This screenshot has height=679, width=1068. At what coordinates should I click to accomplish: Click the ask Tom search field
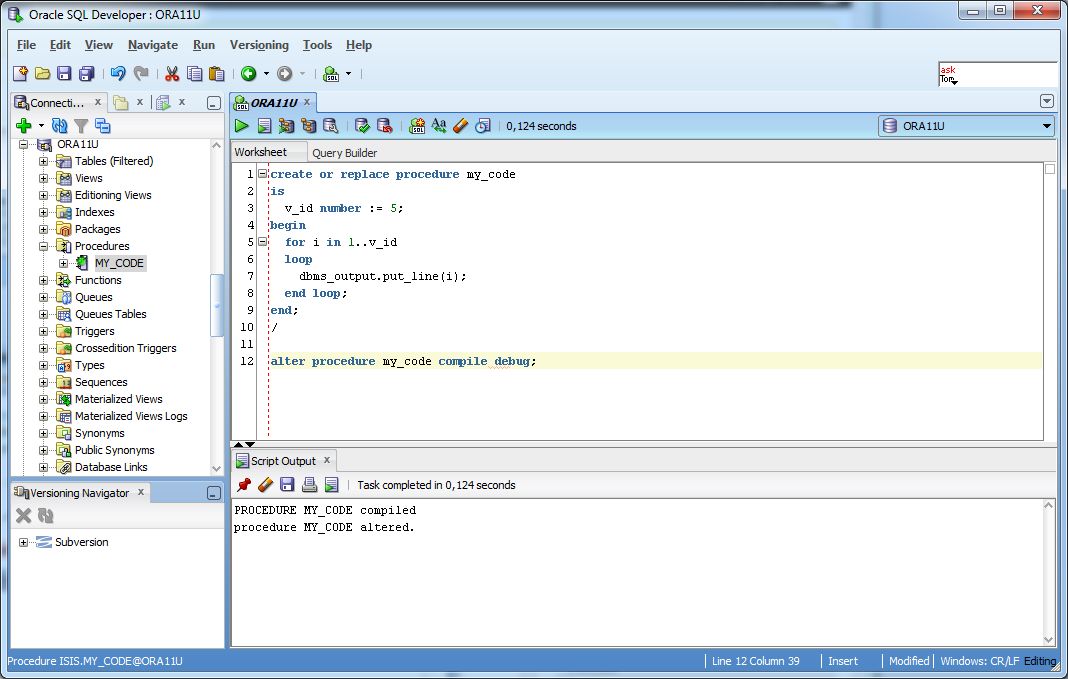(x=998, y=74)
